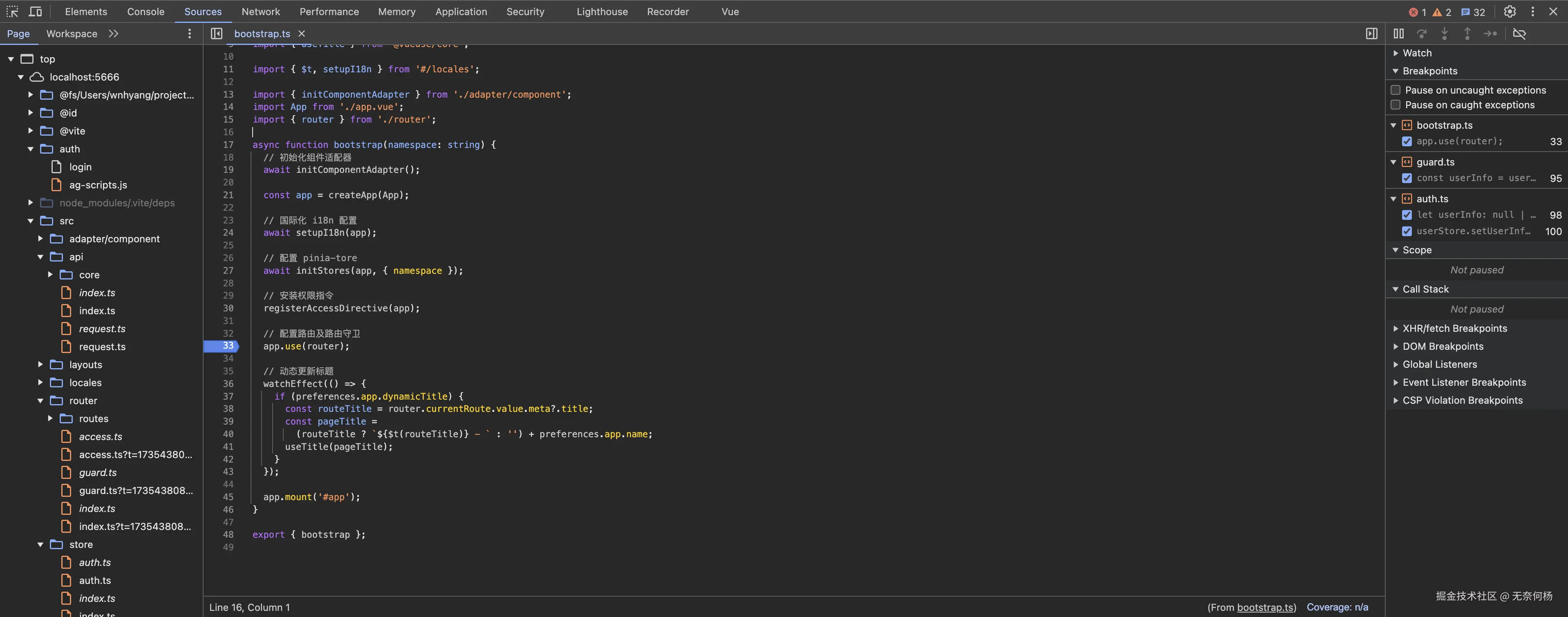Toggle the device toolbar icon
The width and height of the screenshot is (1568, 617).
pos(35,11)
